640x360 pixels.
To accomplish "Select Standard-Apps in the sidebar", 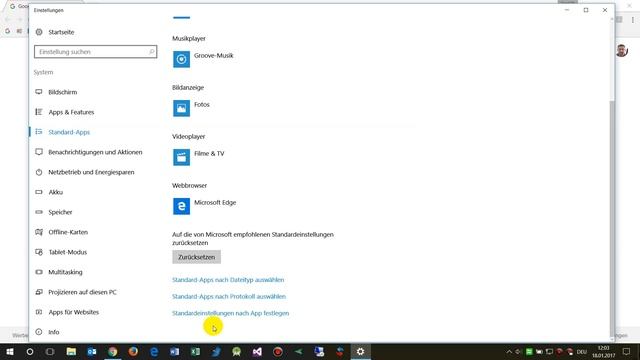I will click(x=69, y=132).
